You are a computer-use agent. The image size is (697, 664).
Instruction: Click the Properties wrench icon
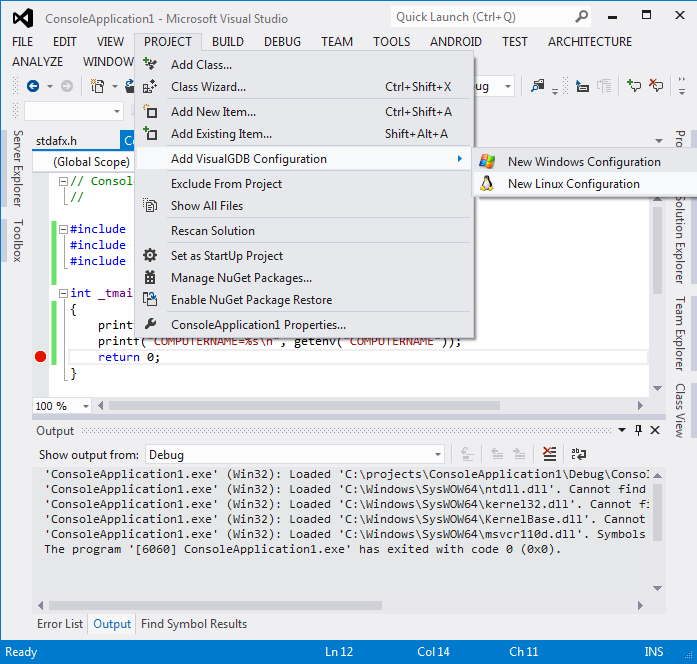click(150, 324)
